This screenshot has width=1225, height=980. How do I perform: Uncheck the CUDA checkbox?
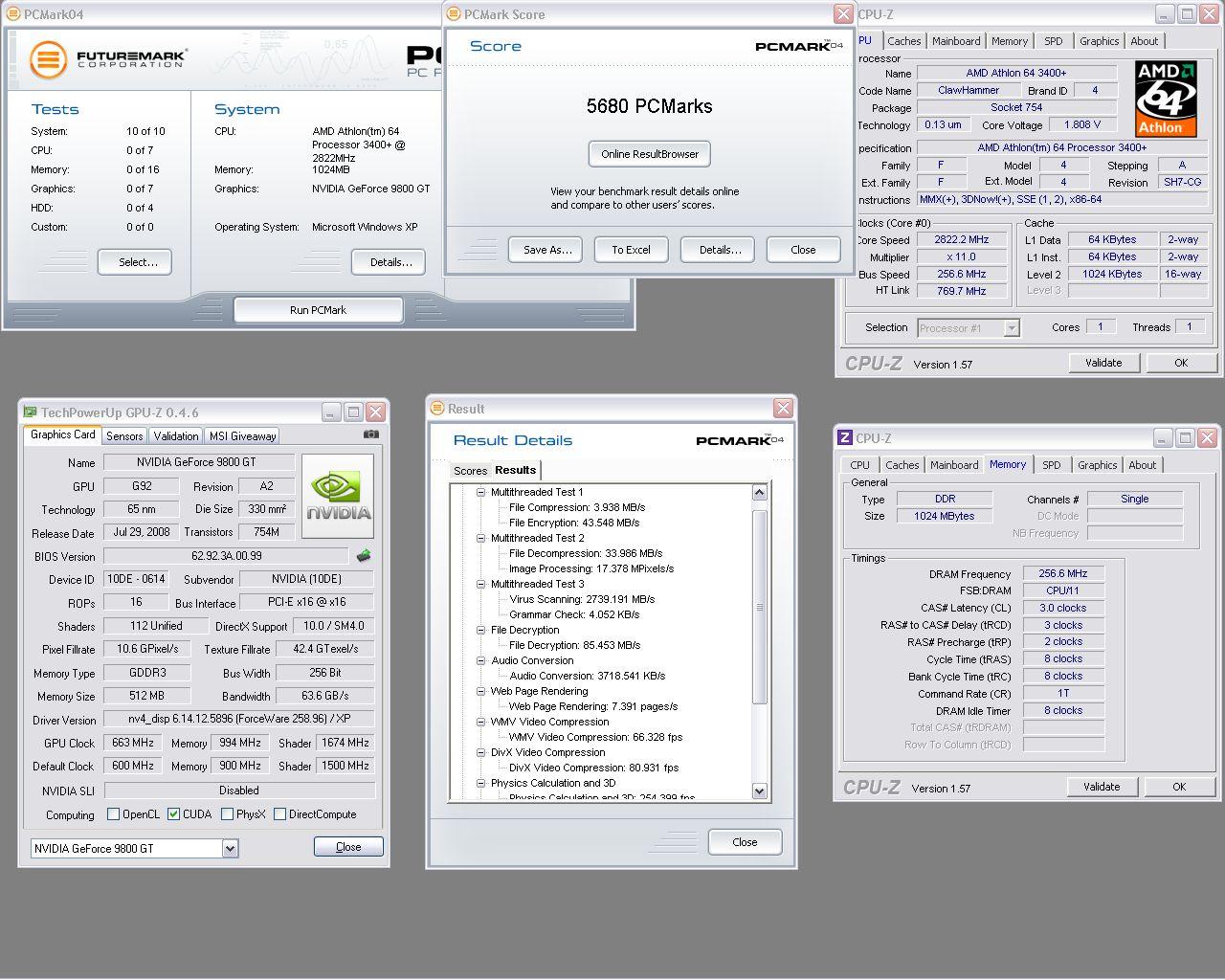click(x=173, y=814)
